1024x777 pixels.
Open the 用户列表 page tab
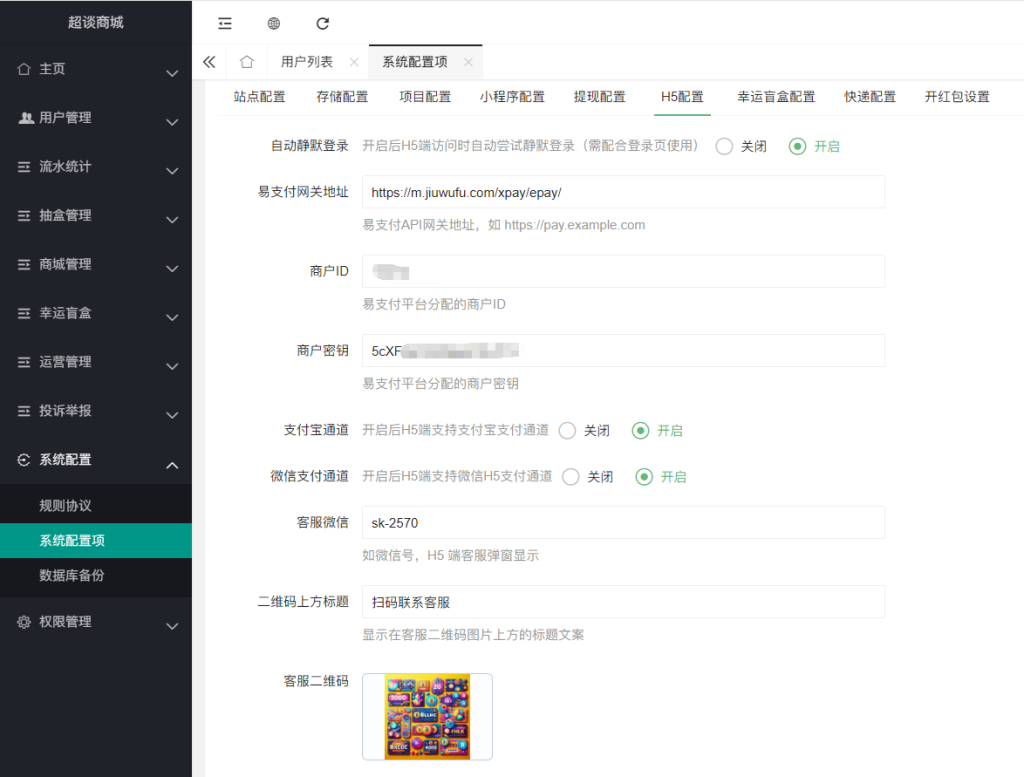(x=307, y=62)
